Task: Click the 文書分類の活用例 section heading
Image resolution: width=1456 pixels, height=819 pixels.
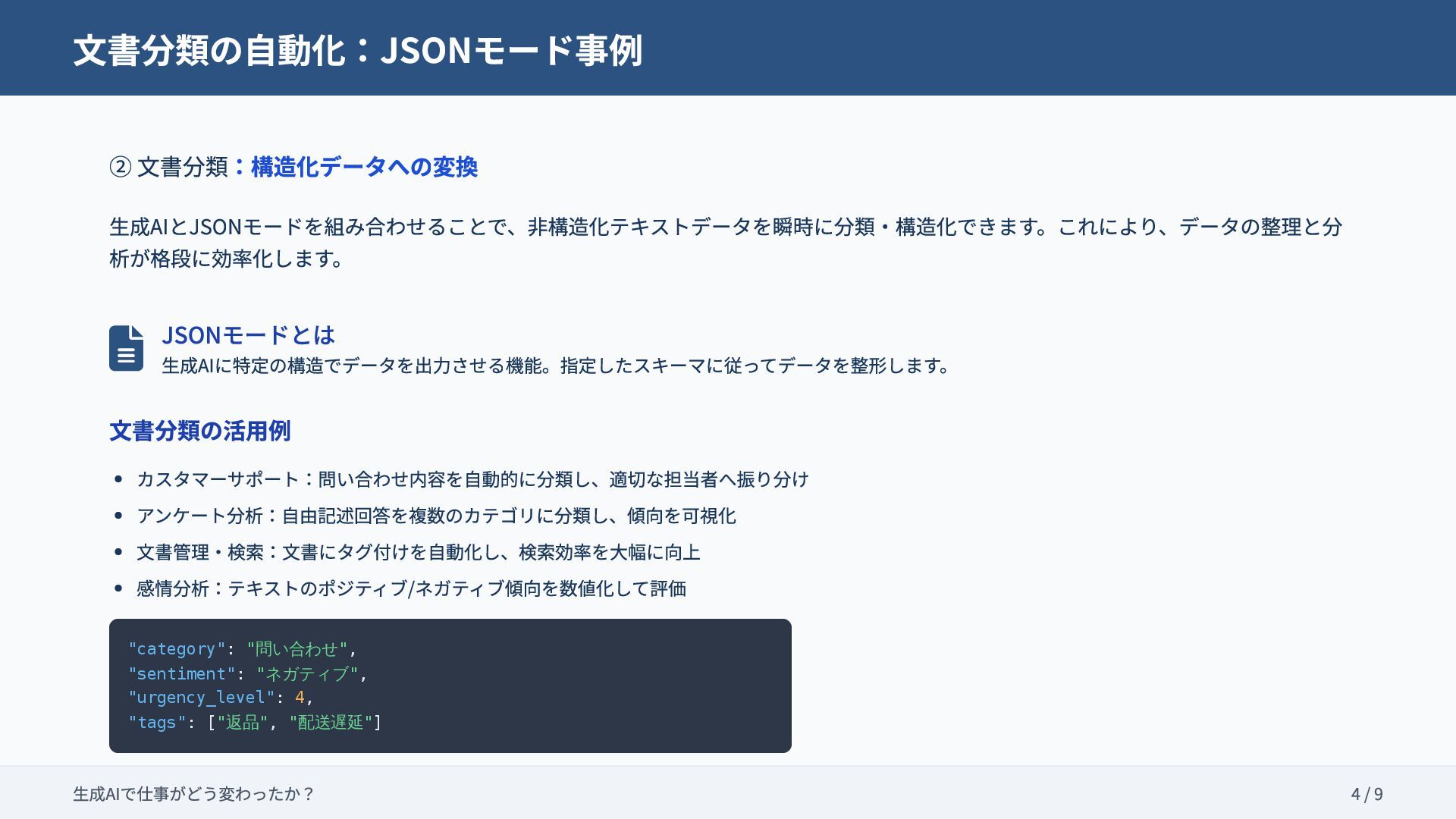Action: coord(199,431)
